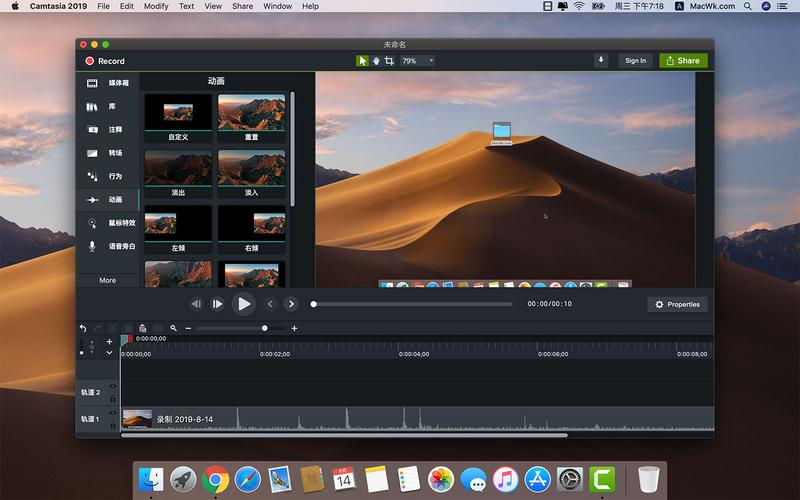Open the Properties panel
Image resolution: width=800 pixels, height=500 pixels.
point(678,304)
